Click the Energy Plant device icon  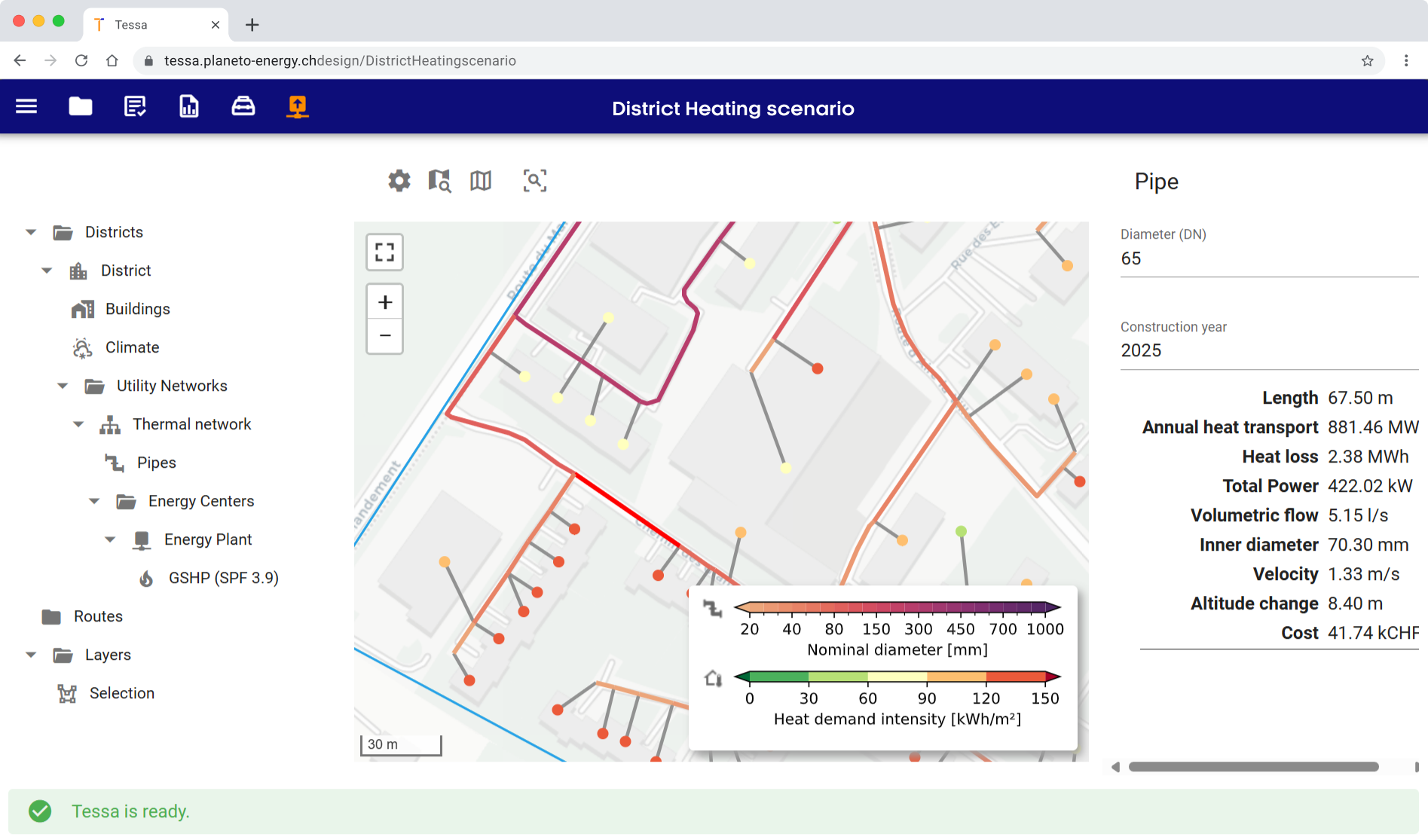pyautogui.click(x=142, y=540)
